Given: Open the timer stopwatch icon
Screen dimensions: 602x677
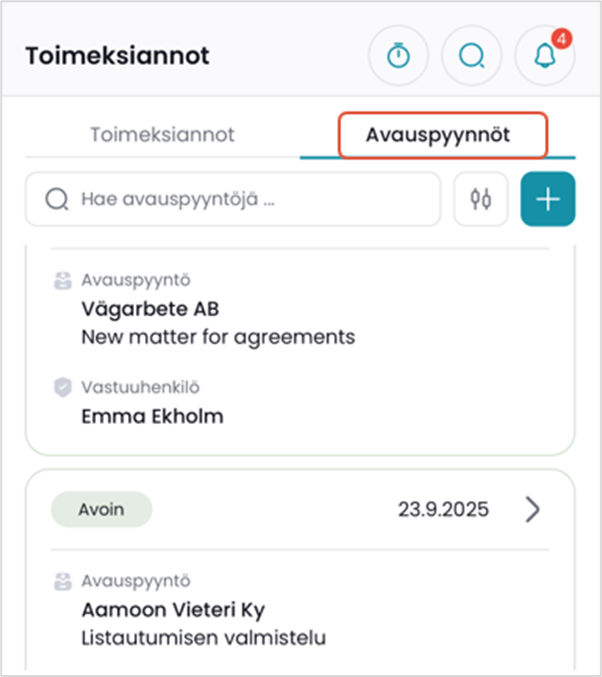Looking at the screenshot, I should point(399,56).
